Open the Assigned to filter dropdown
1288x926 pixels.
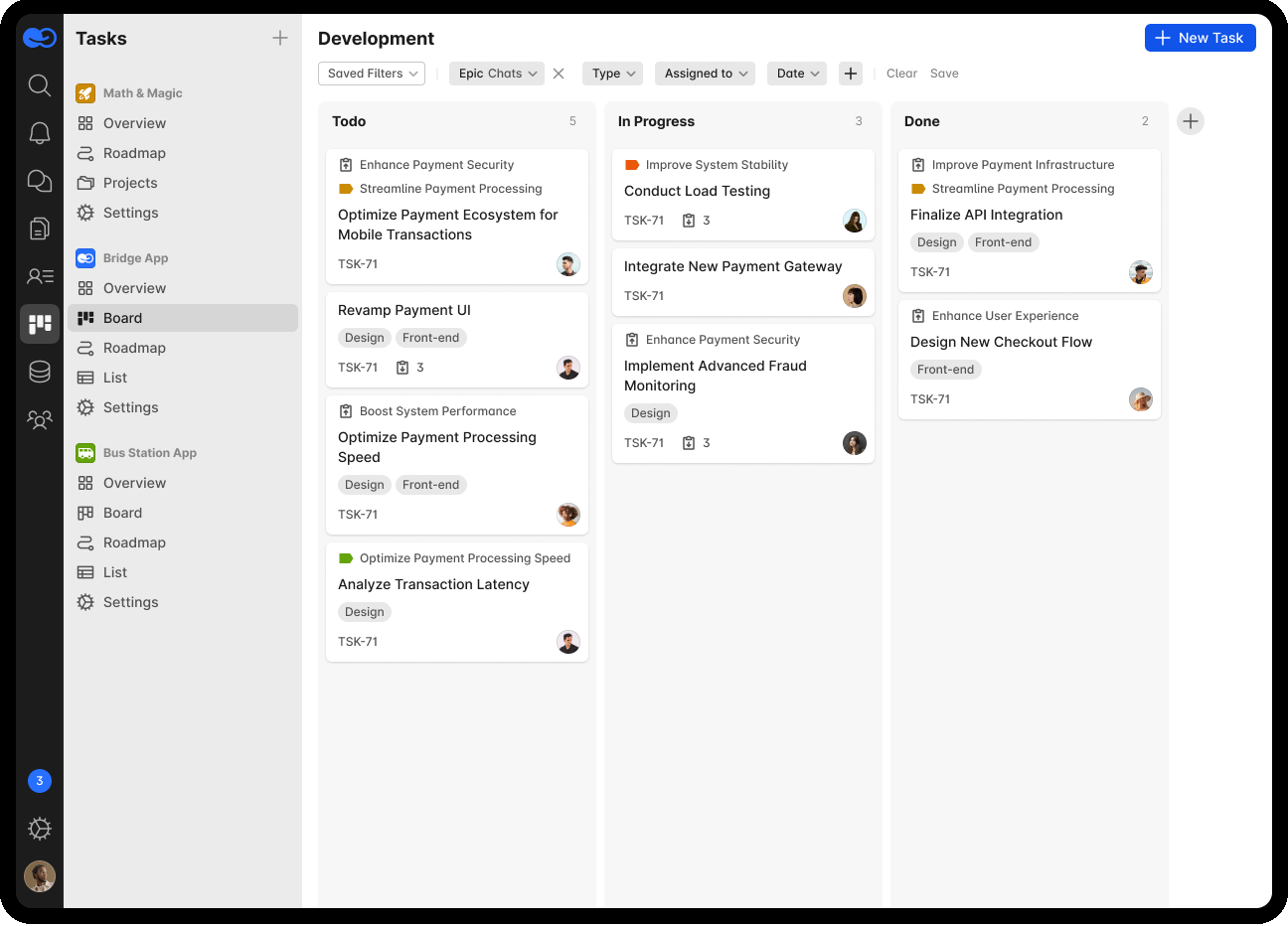pos(705,73)
